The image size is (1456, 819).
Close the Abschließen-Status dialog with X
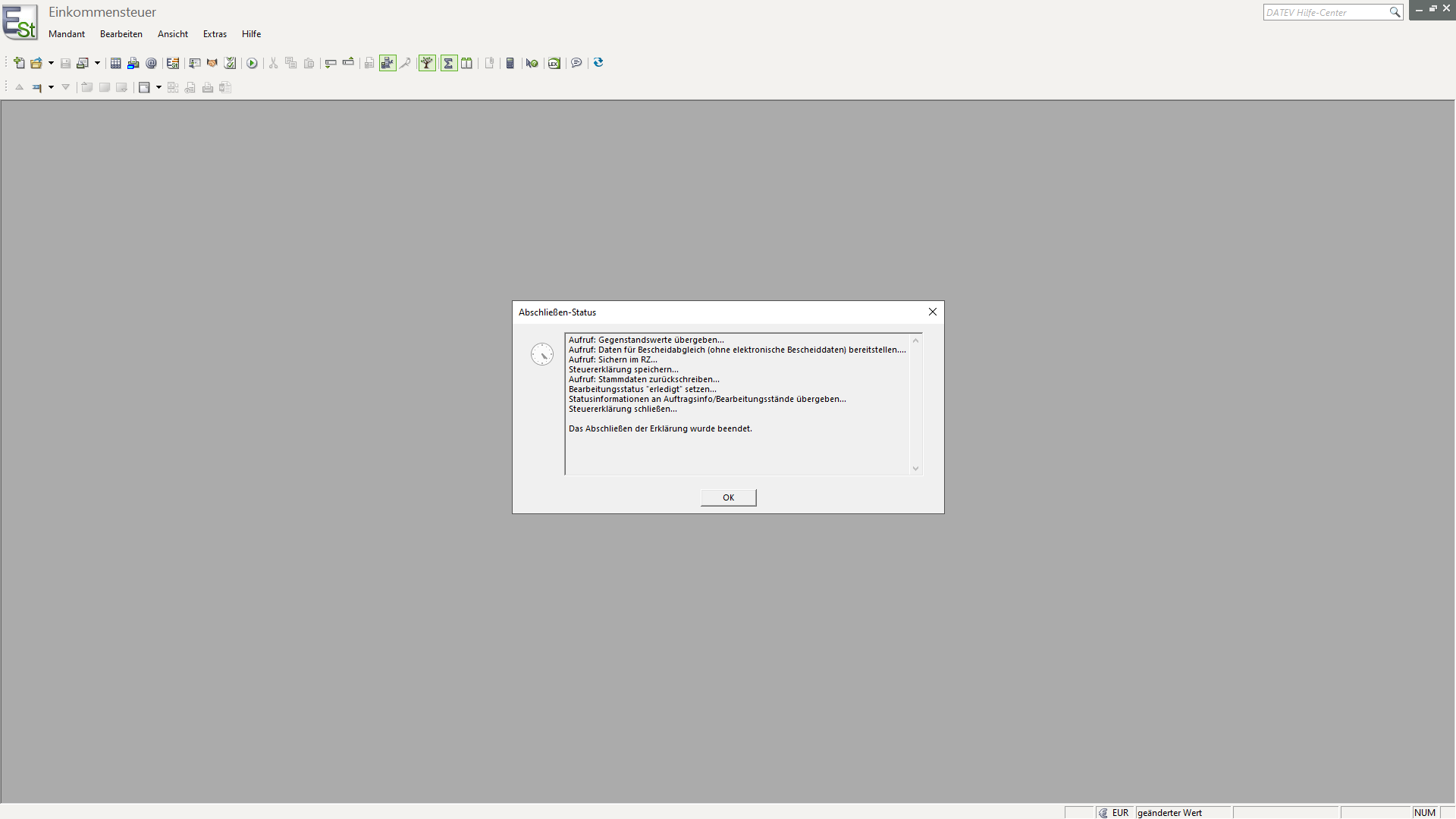(x=933, y=312)
